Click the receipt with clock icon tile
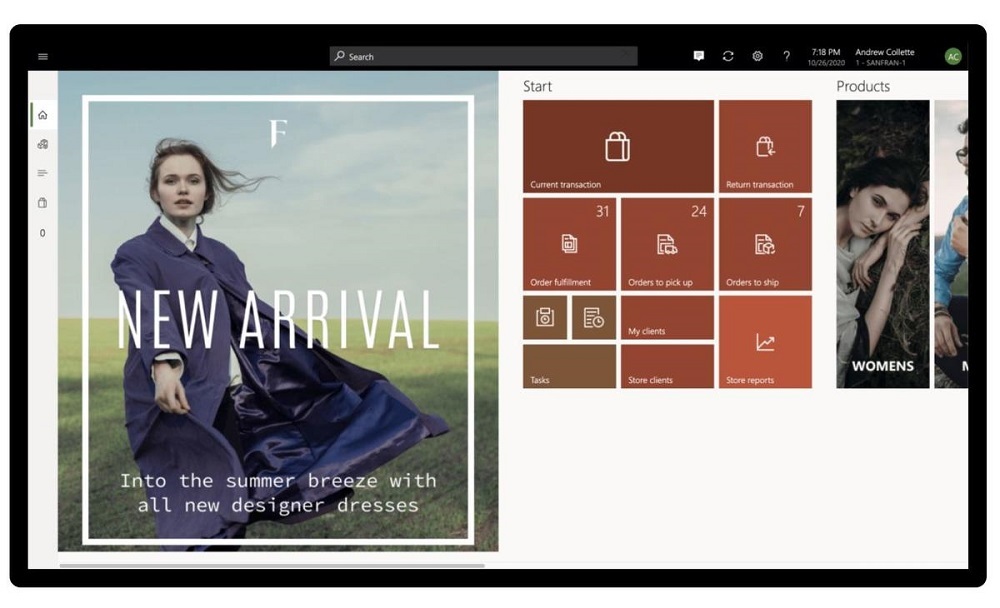 pyautogui.click(x=594, y=317)
